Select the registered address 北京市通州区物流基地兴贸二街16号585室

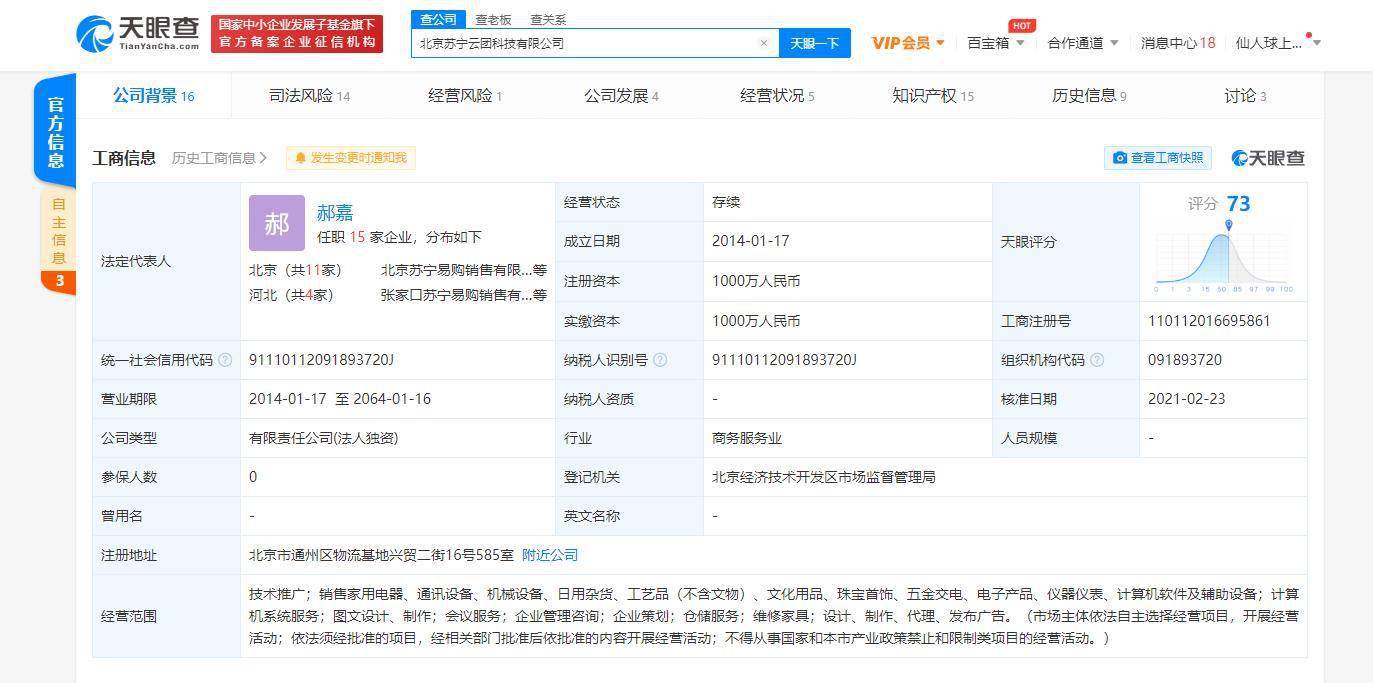point(381,555)
